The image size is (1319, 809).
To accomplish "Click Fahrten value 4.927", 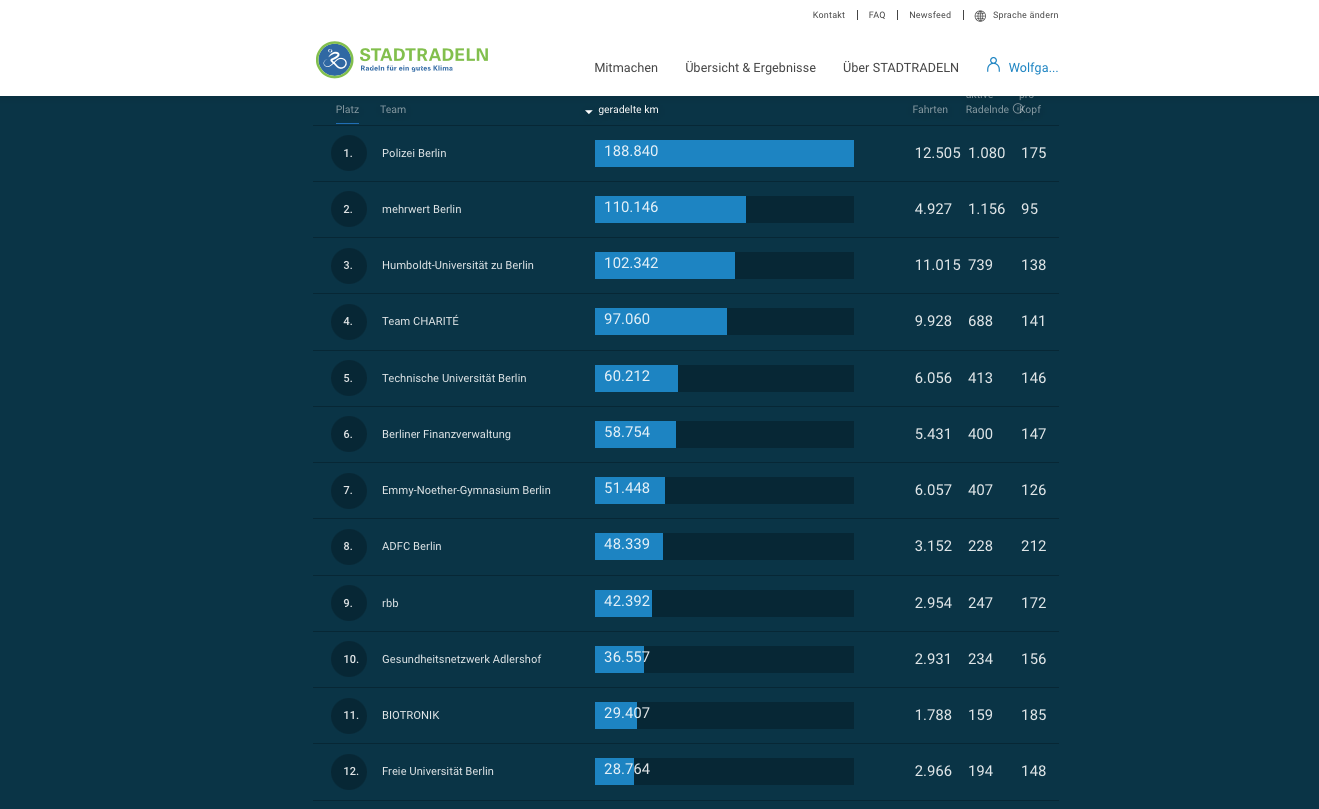I will (933, 209).
